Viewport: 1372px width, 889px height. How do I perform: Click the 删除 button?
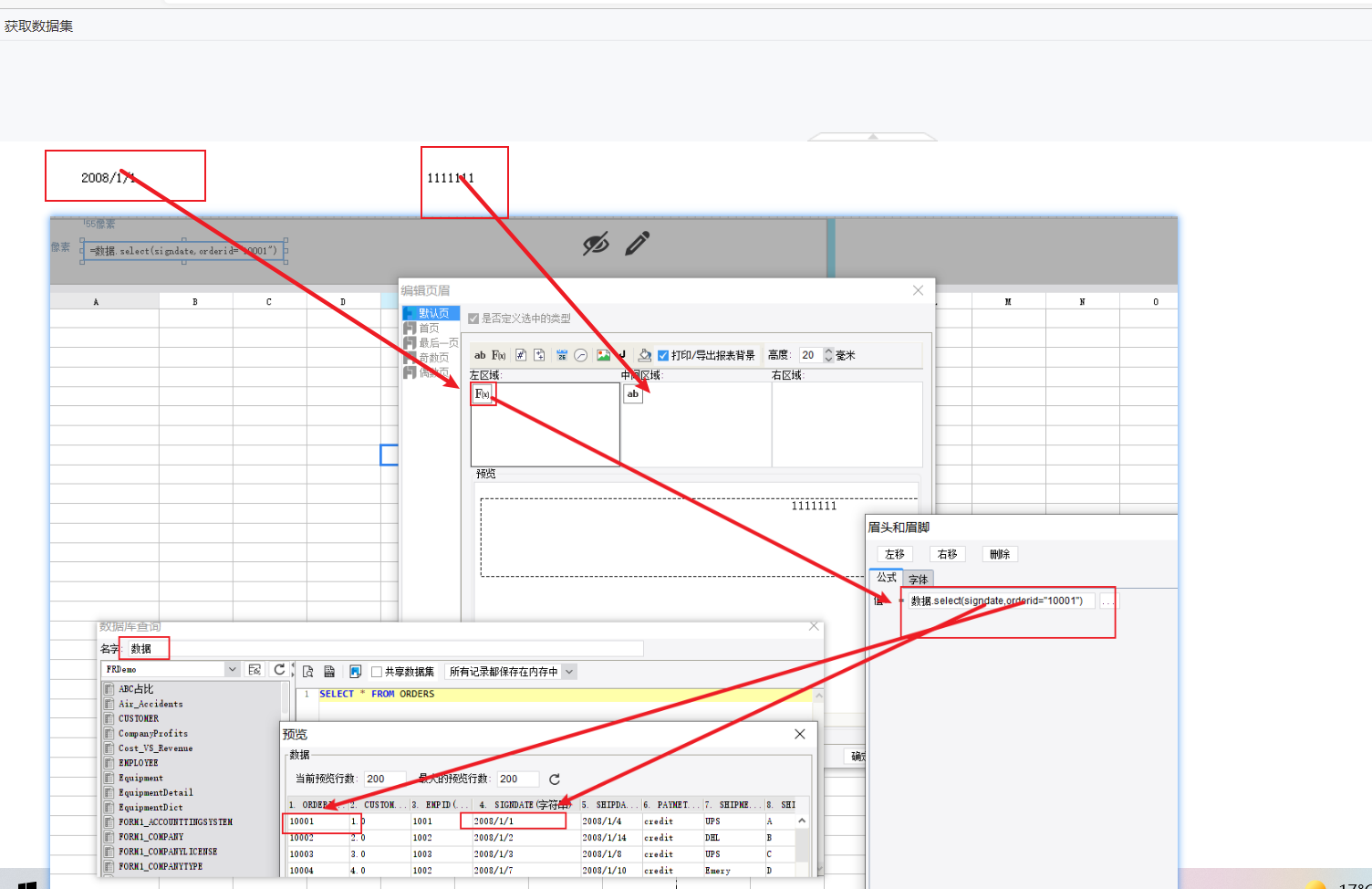(1000, 554)
